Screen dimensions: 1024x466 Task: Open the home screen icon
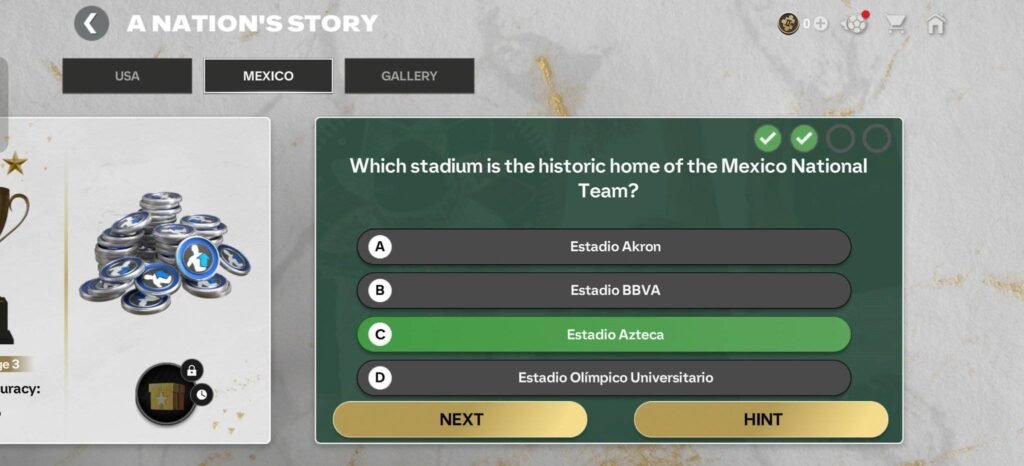936,24
